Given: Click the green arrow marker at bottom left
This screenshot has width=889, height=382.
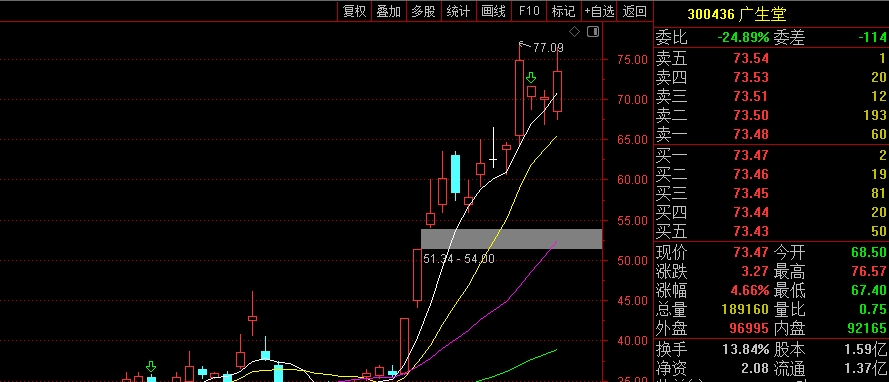Looking at the screenshot, I should tap(151, 366).
